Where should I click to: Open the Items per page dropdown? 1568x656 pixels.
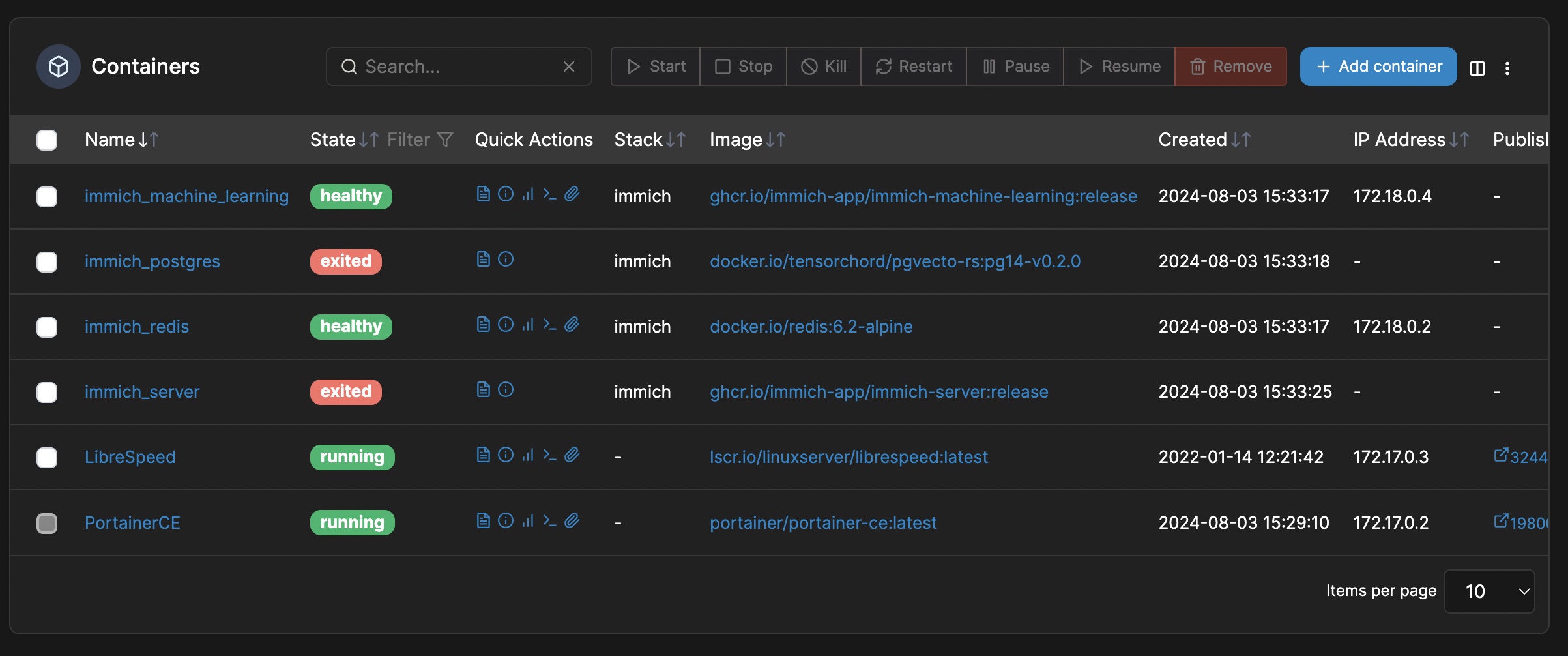tap(1489, 591)
